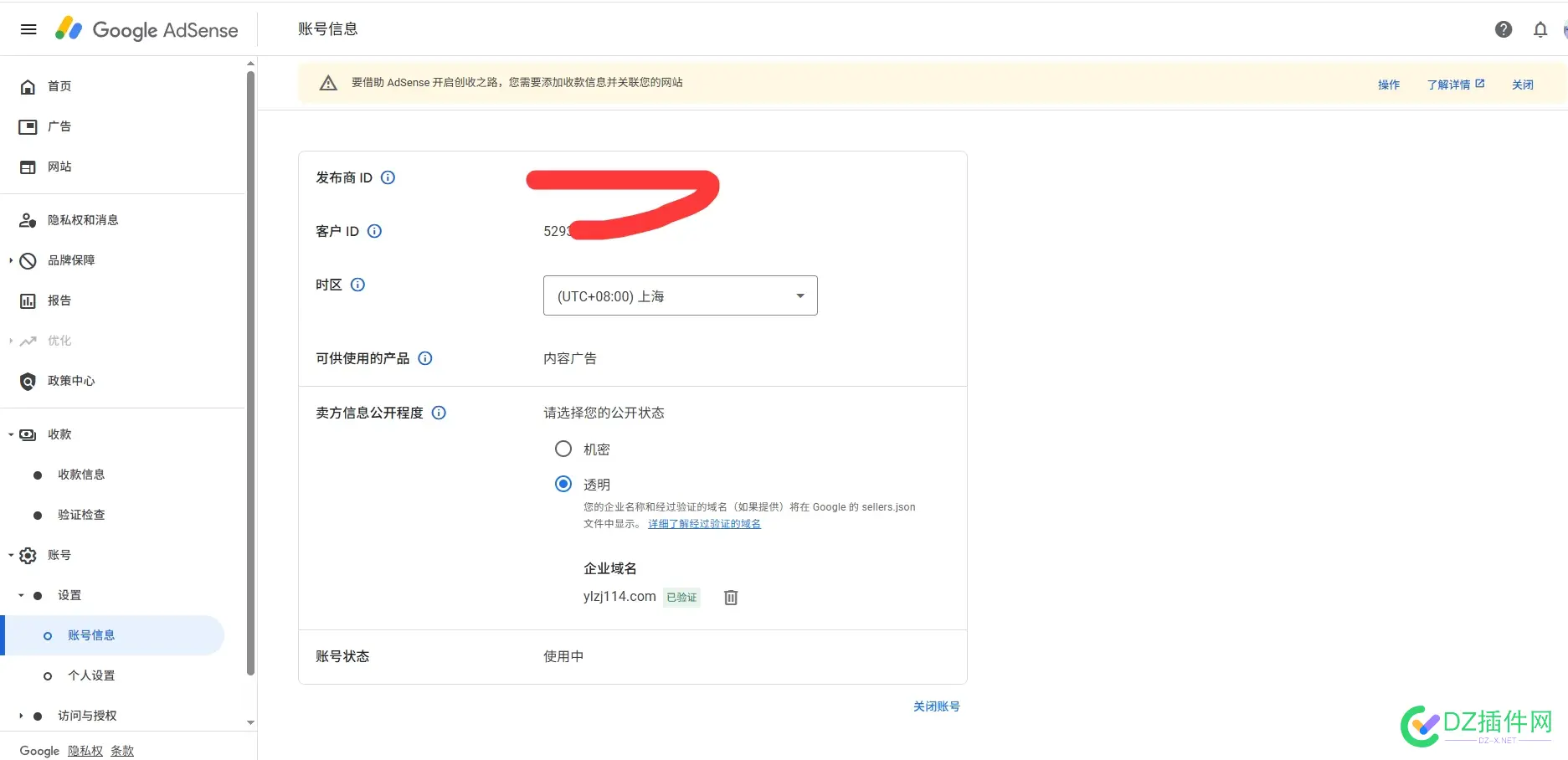Open the notifications bell
The width and height of the screenshot is (1568, 760).
tap(1540, 29)
